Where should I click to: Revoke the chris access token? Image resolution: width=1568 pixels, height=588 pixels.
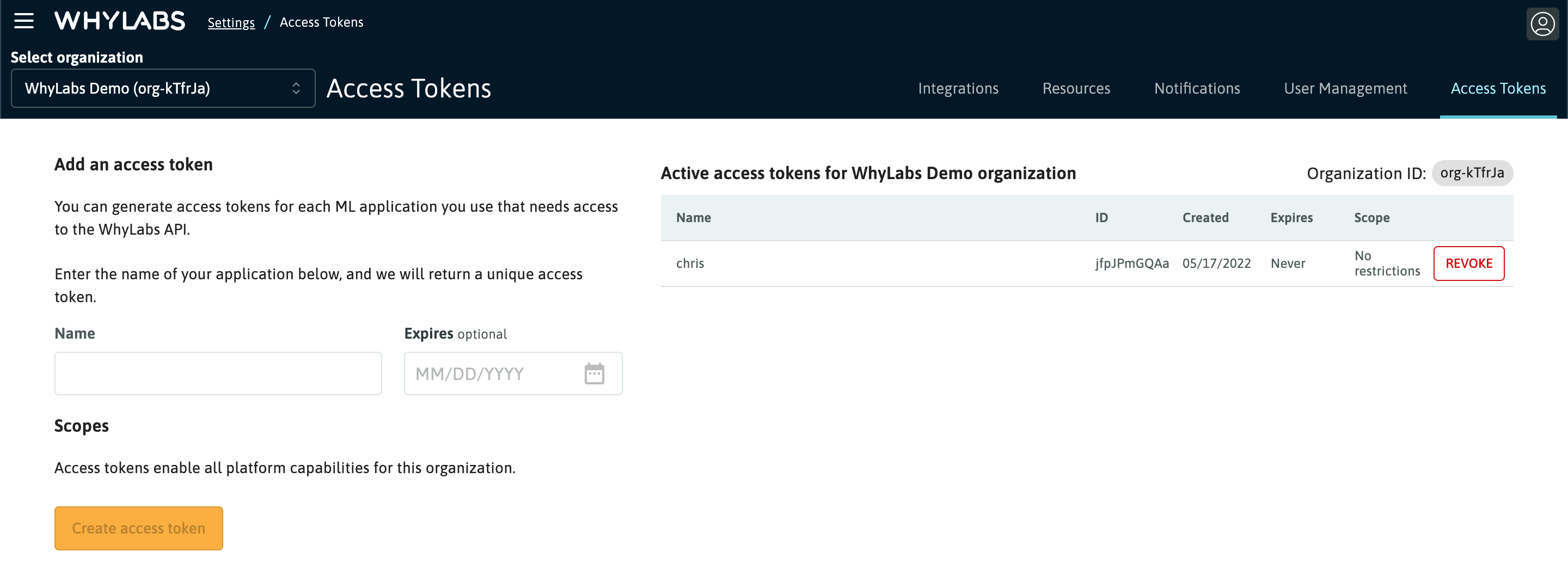click(1469, 262)
